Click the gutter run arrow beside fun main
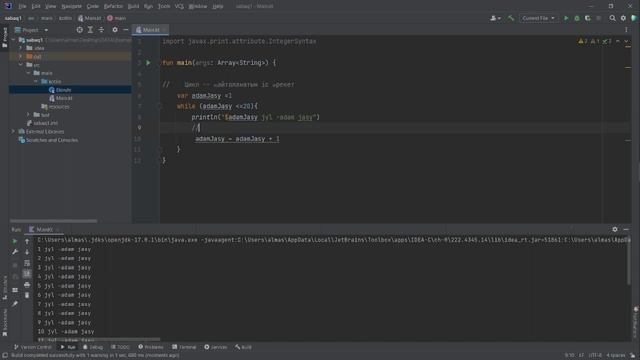This screenshot has width=640, height=360. 148,63
